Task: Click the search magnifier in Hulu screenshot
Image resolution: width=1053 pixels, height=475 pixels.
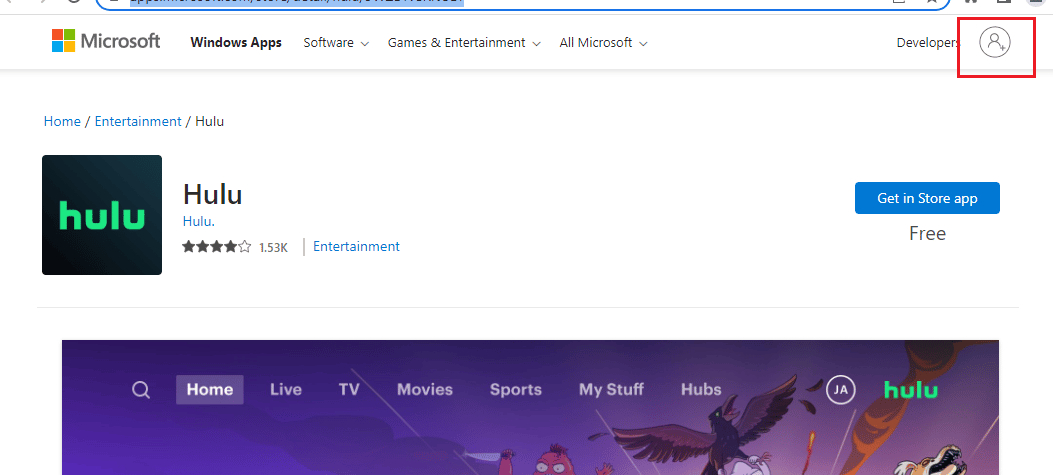Action: (141, 390)
